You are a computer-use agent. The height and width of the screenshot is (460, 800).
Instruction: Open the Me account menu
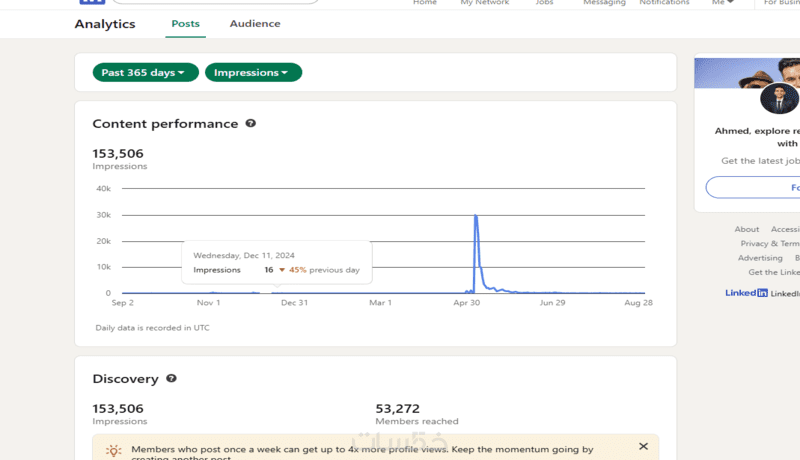tap(722, 3)
